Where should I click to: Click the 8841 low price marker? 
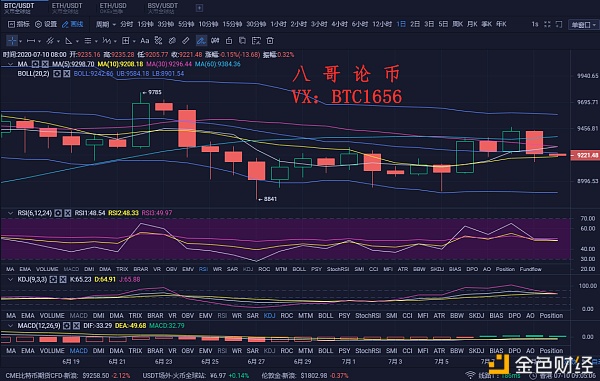pyautogui.click(x=267, y=199)
